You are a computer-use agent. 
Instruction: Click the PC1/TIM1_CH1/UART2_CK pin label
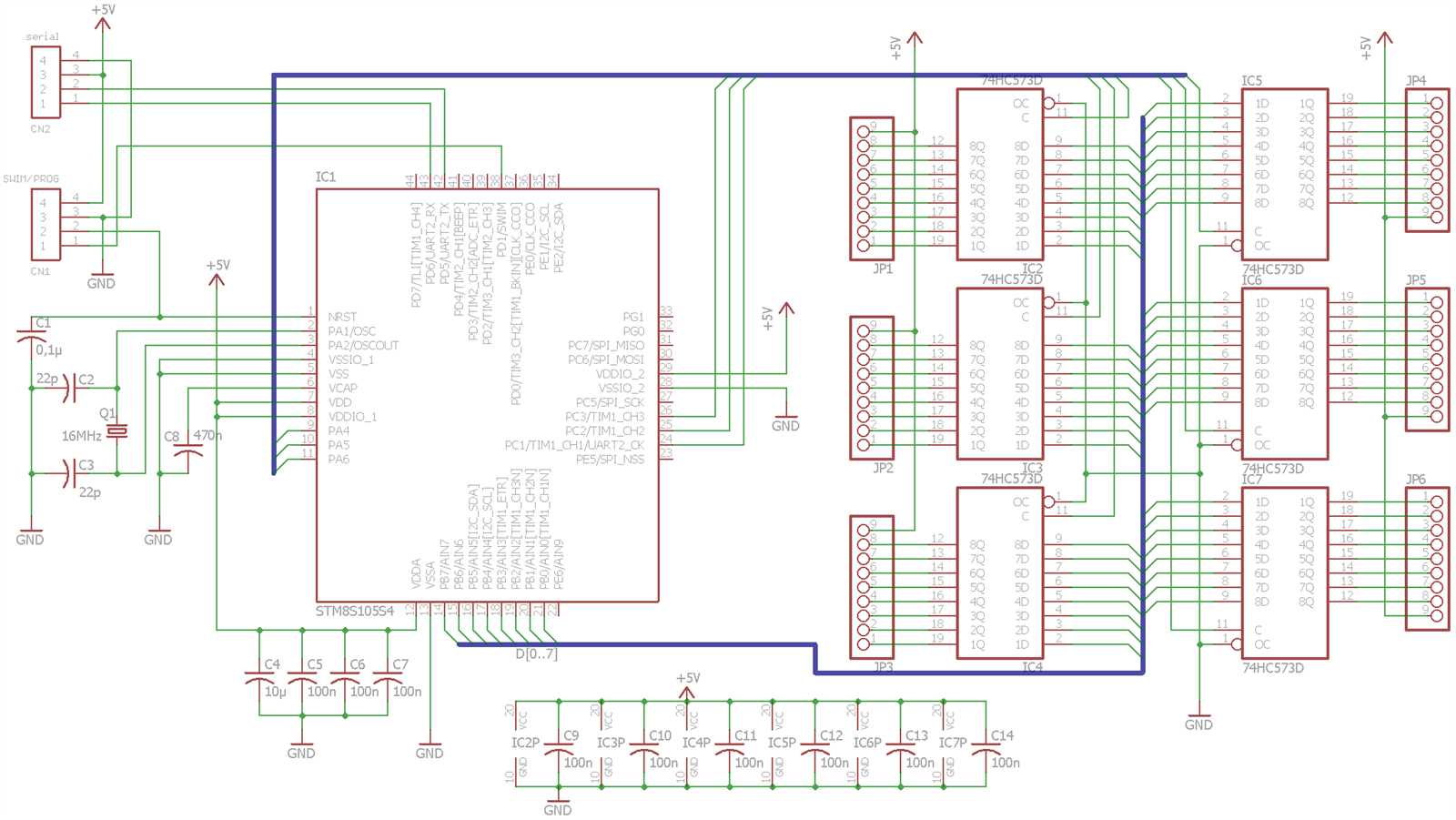click(x=574, y=445)
